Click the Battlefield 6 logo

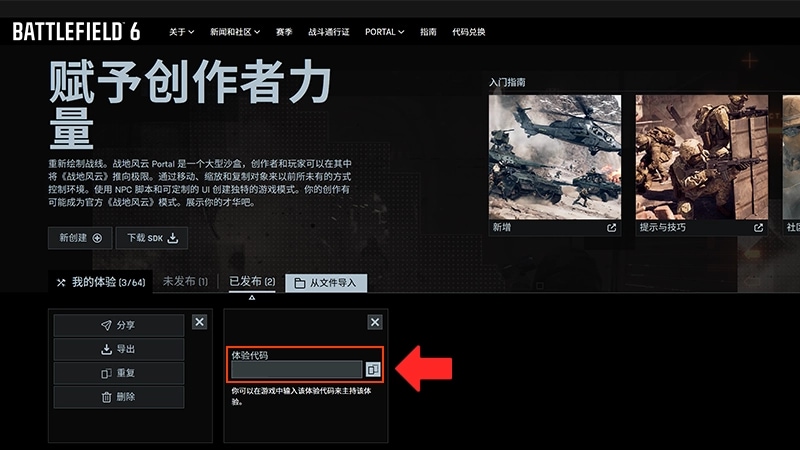tap(76, 32)
